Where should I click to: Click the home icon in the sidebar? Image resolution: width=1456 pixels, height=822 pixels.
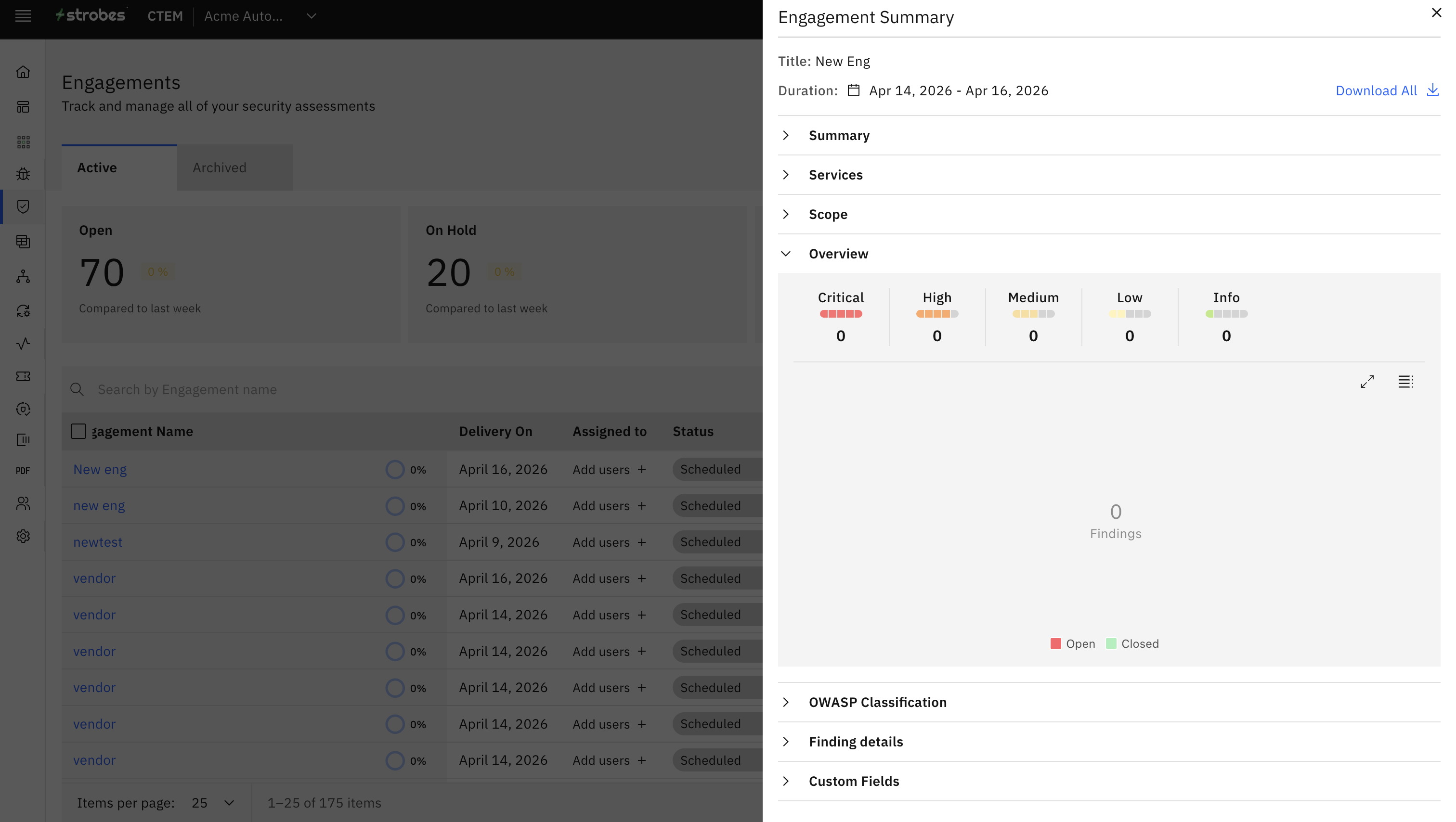tap(23, 72)
